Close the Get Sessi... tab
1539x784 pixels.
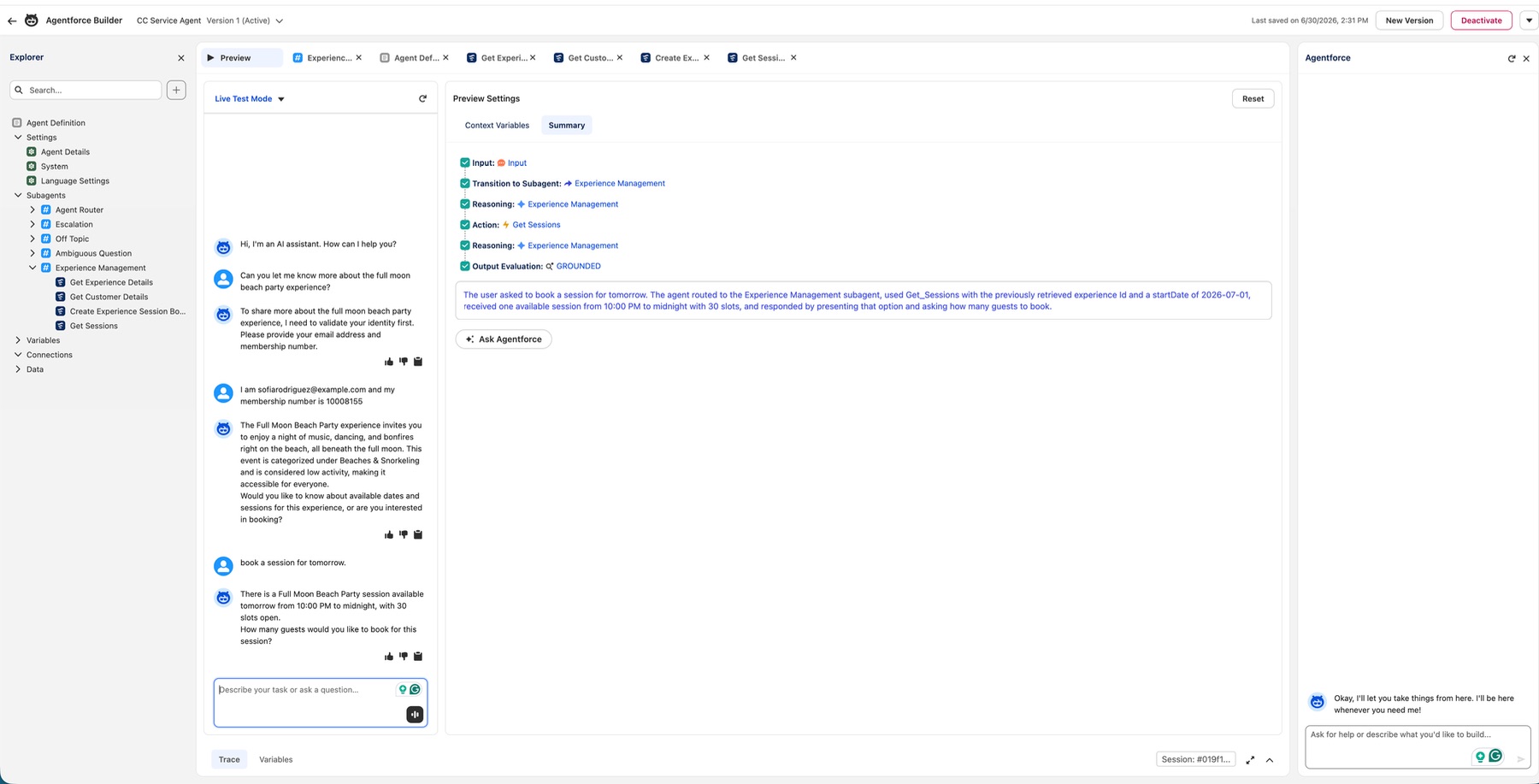[x=793, y=58]
